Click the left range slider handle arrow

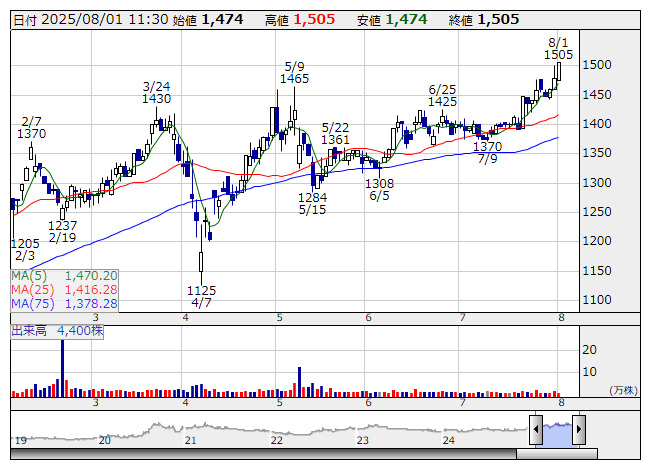[x=536, y=429]
